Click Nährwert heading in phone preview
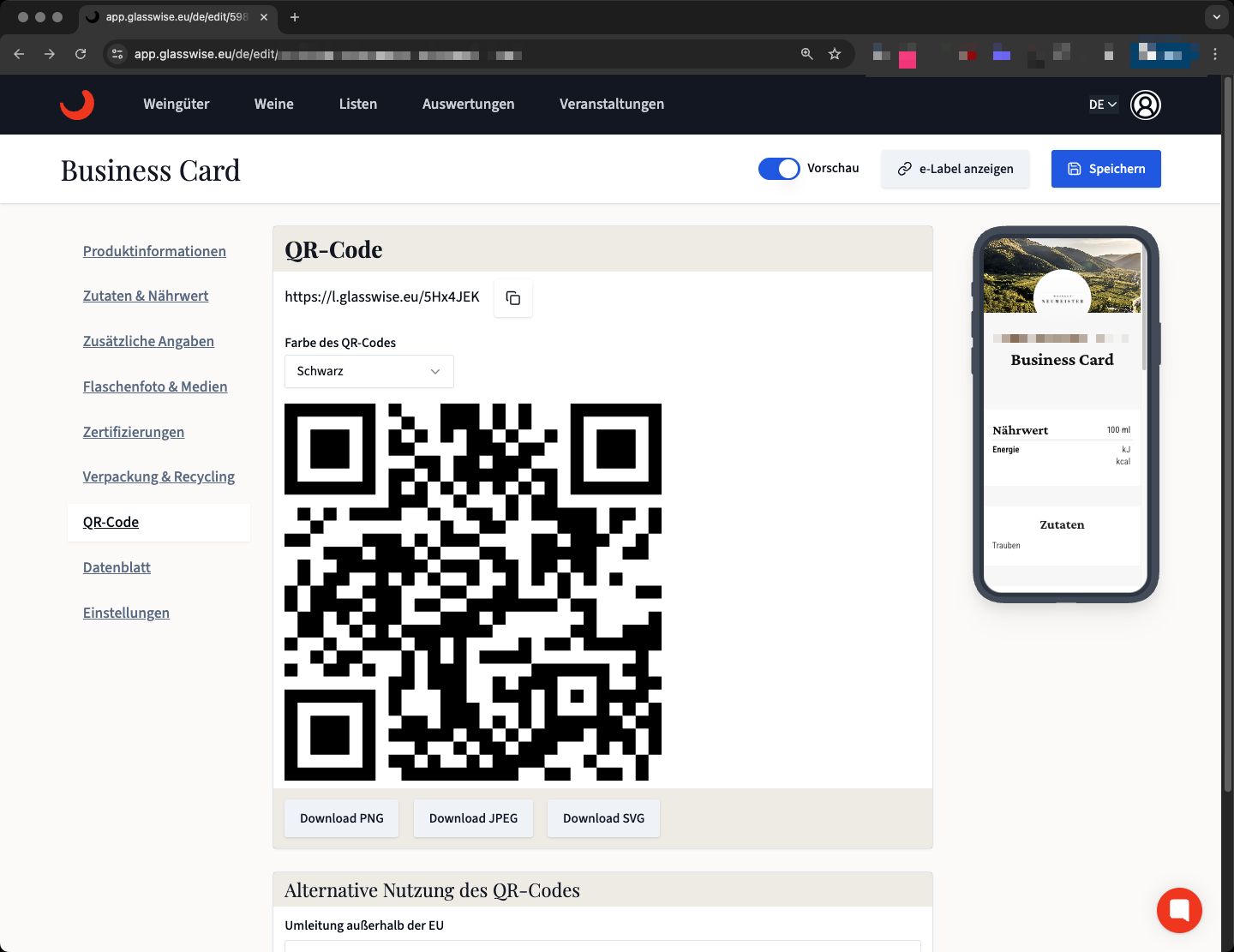The height and width of the screenshot is (952, 1234). 1020,430
